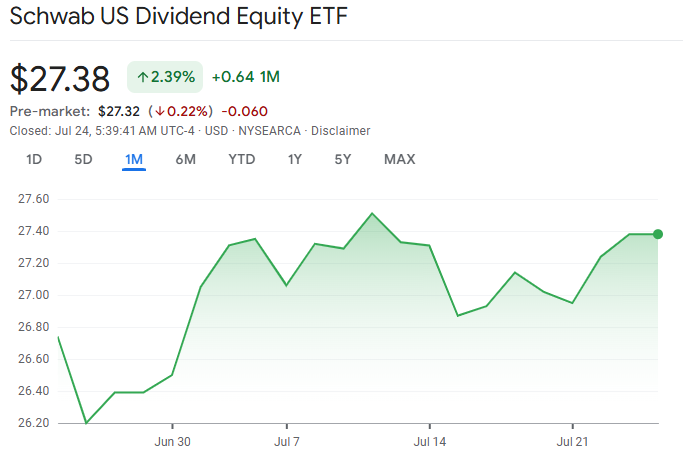Click the Closed: Jul 24 timestamp text
Viewport: 683px width, 457px height.
(102, 131)
